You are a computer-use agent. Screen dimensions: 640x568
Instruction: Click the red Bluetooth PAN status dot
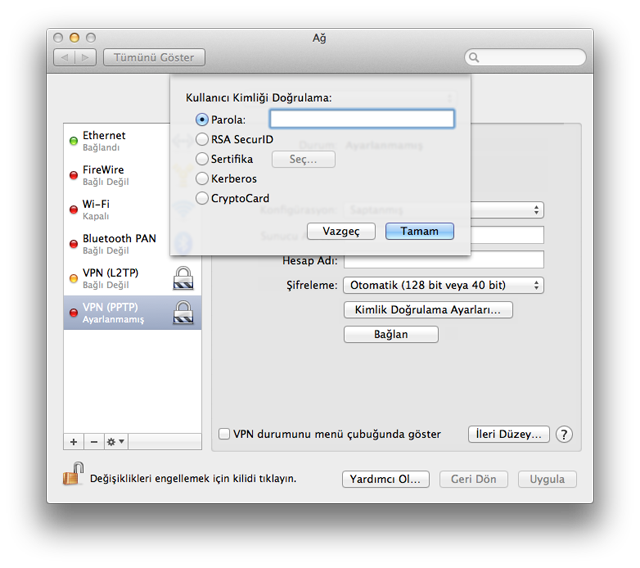coord(73,244)
